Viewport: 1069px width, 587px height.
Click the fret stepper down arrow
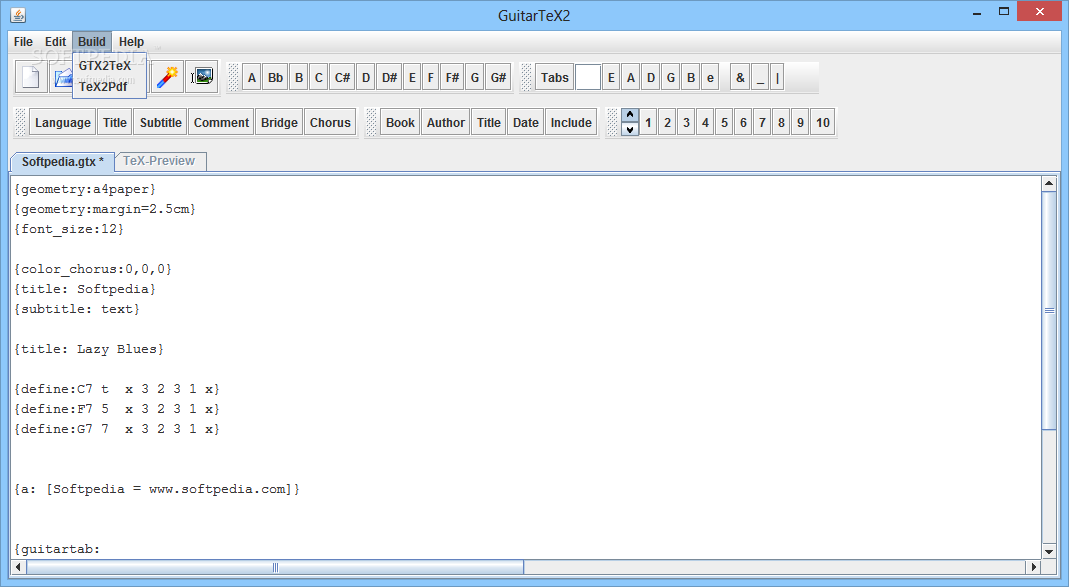pos(630,130)
